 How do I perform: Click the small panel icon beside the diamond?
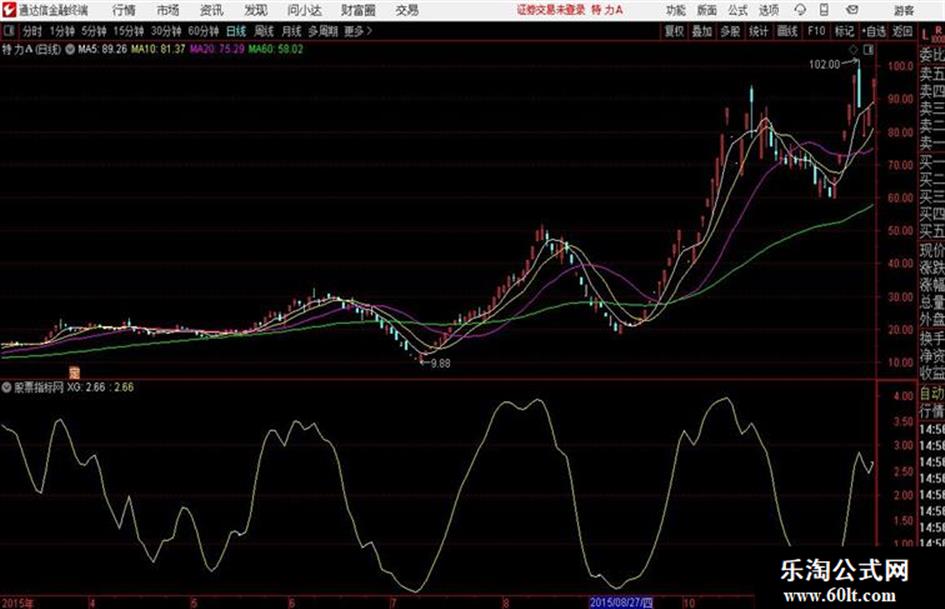click(x=868, y=50)
